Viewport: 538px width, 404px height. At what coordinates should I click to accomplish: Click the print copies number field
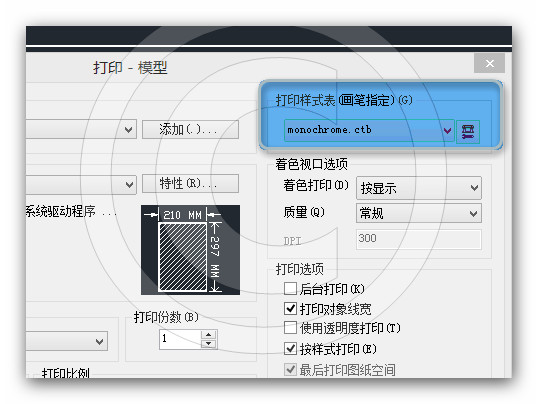tap(180, 339)
